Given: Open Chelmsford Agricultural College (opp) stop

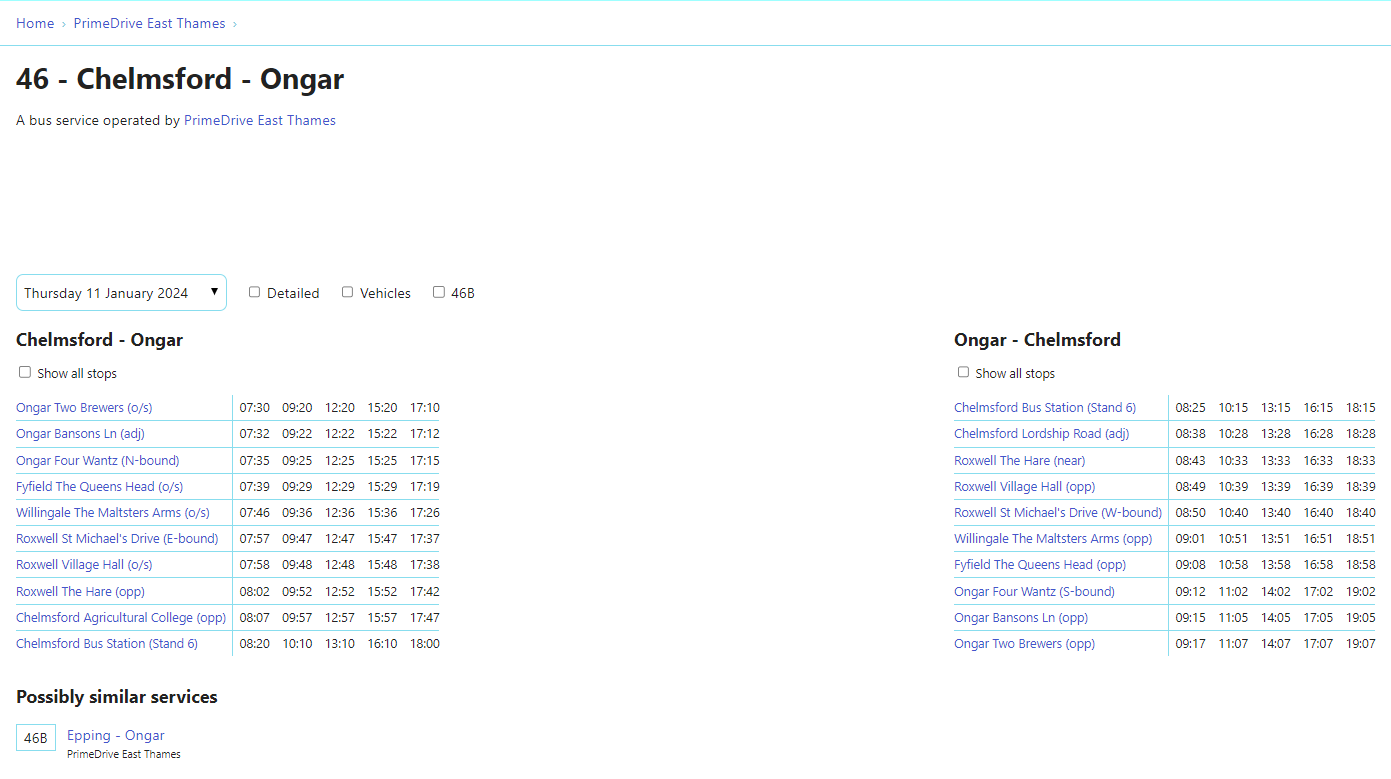Looking at the screenshot, I should point(121,618).
